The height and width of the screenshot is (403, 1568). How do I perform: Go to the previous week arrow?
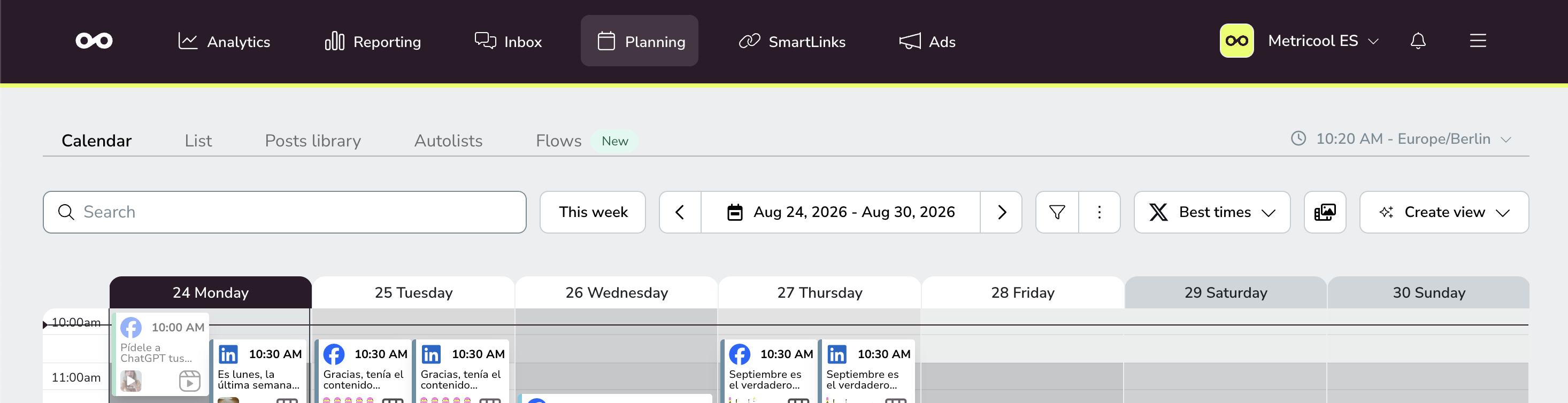[x=680, y=212]
